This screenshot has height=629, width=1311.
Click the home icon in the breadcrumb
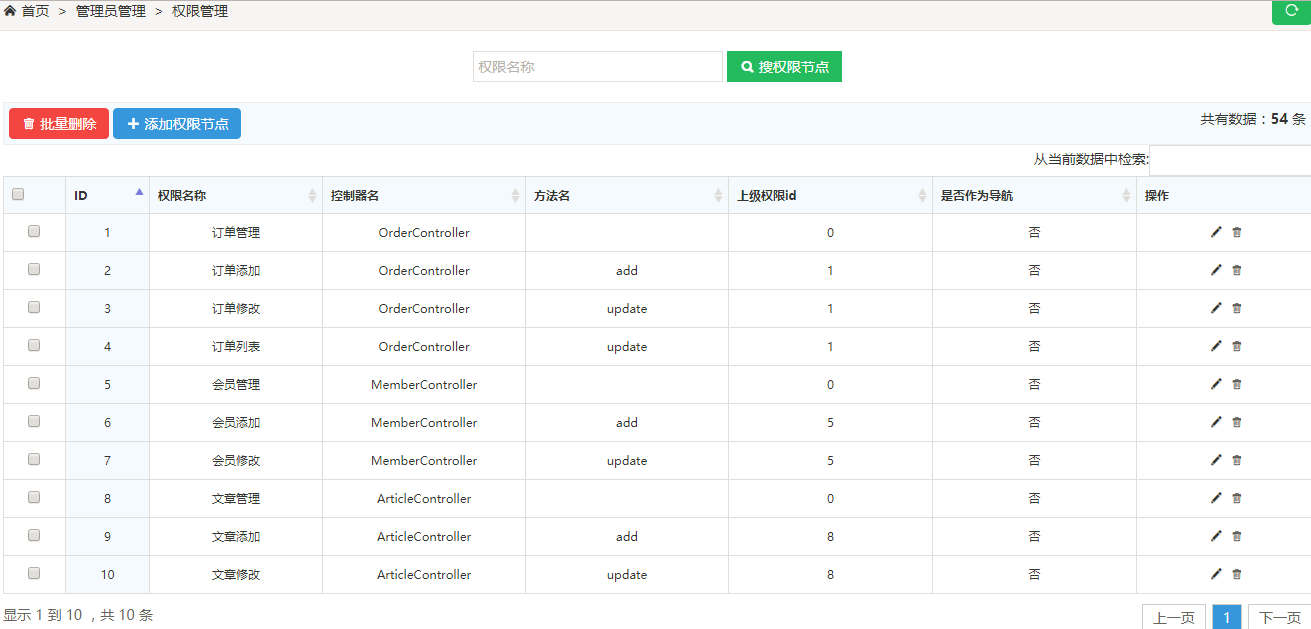tap(10, 11)
